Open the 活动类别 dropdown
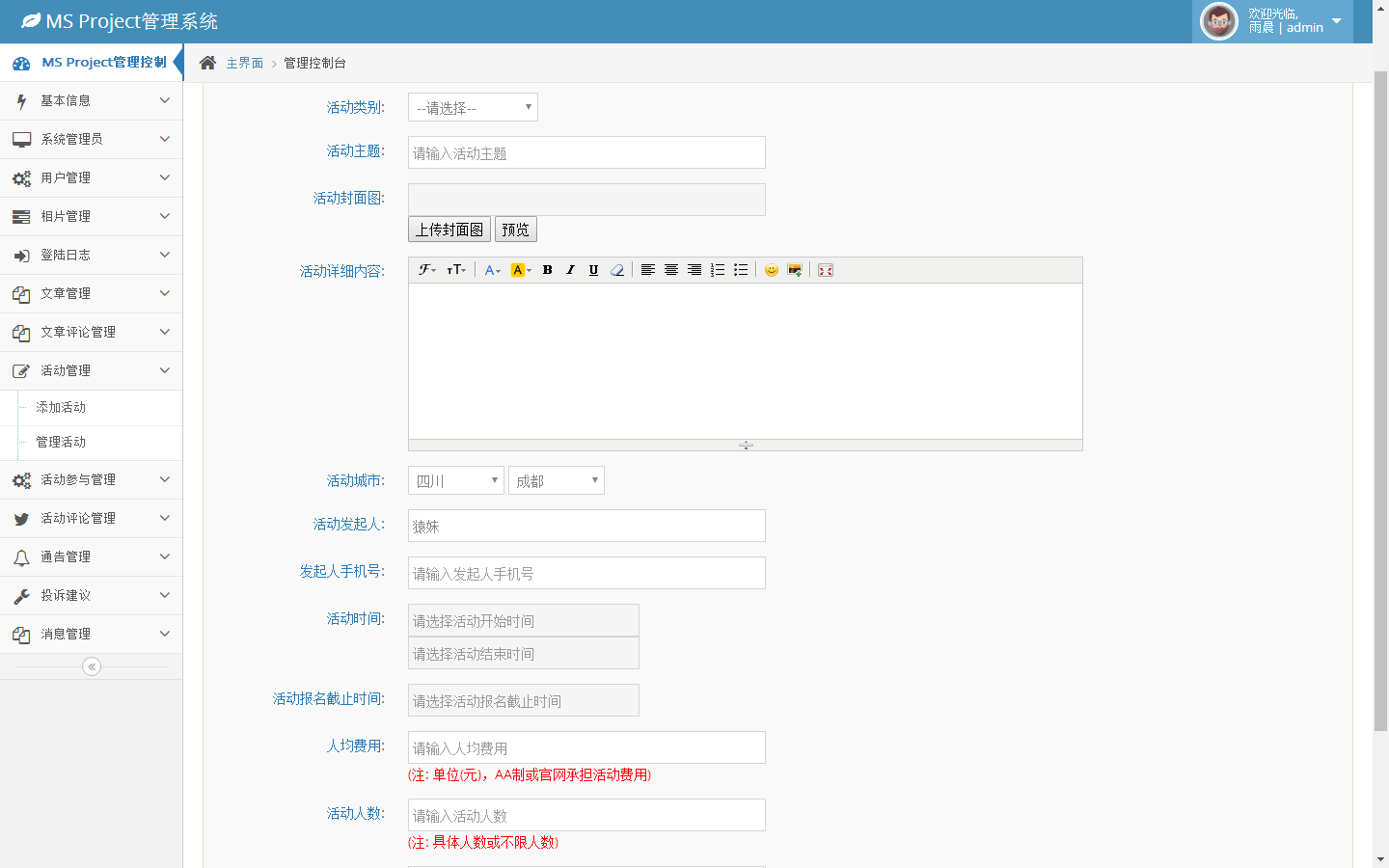The image size is (1389, 868). [473, 107]
